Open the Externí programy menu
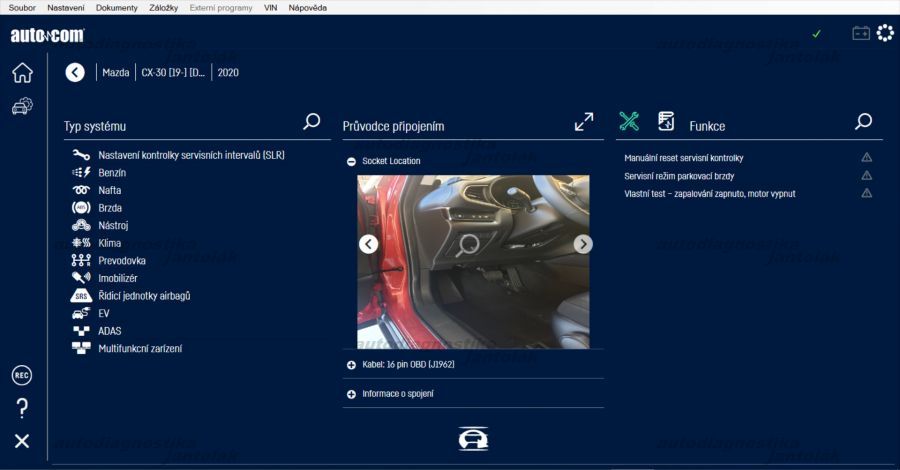This screenshot has width=900, height=470. [x=221, y=7]
